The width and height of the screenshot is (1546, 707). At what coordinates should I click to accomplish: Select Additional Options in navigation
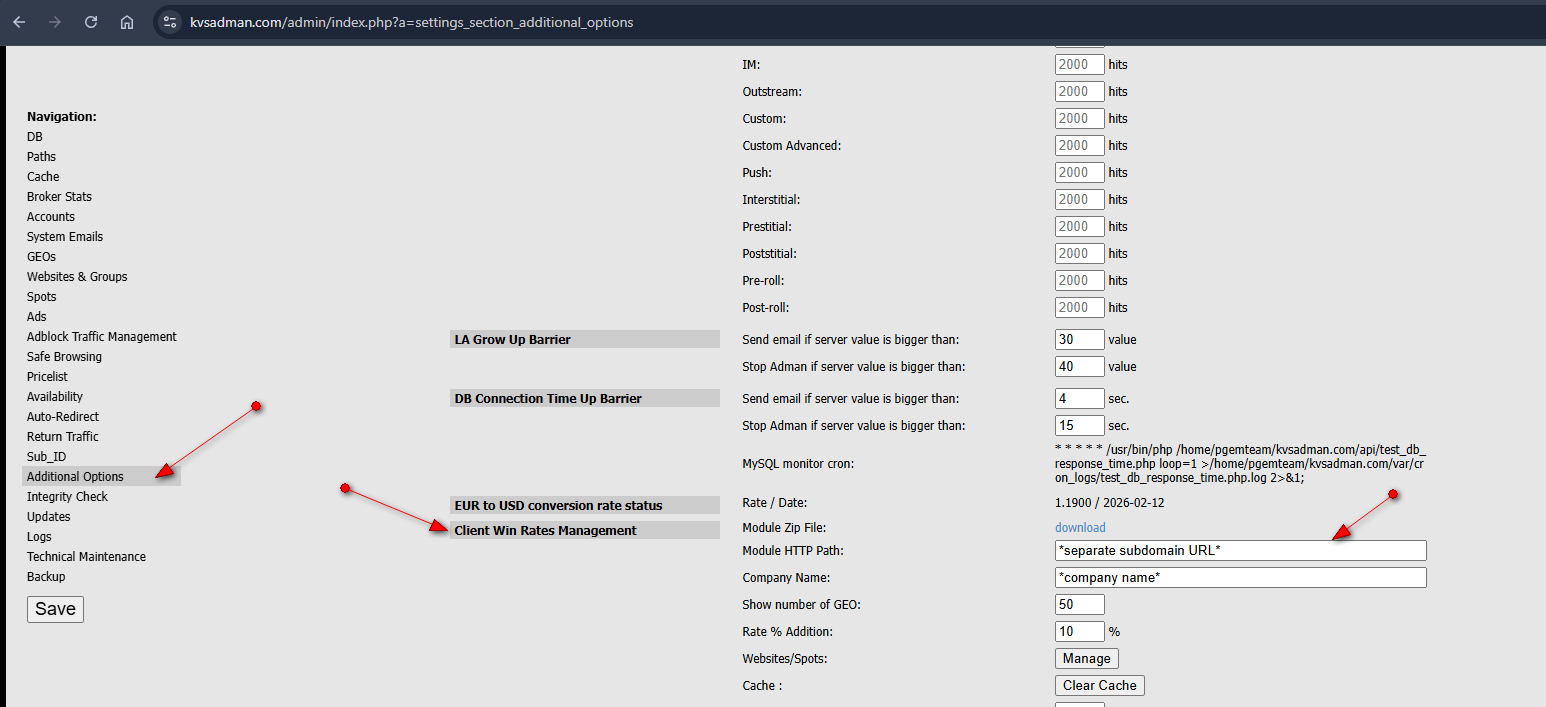(x=101, y=477)
